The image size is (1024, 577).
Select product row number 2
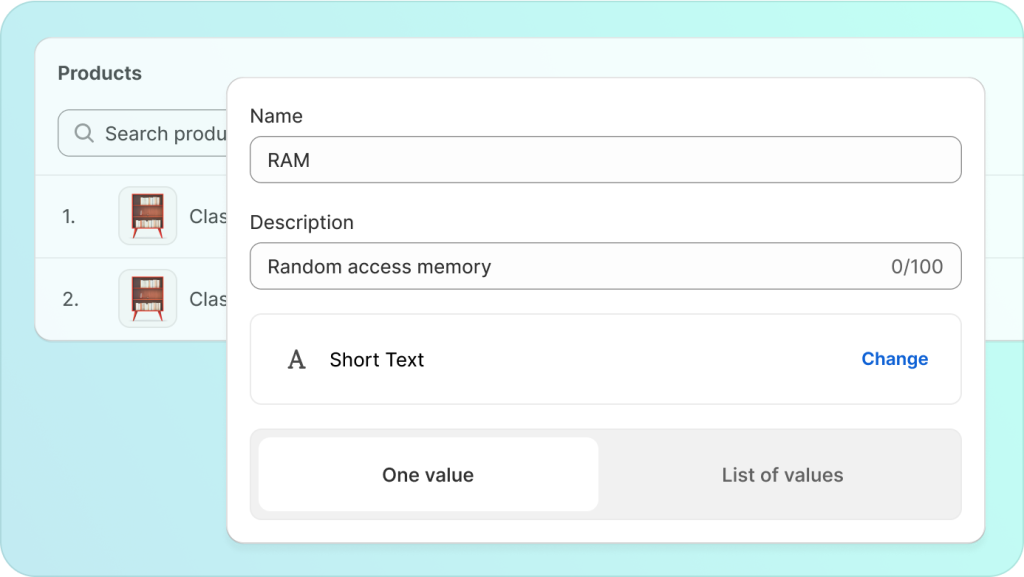click(x=70, y=299)
